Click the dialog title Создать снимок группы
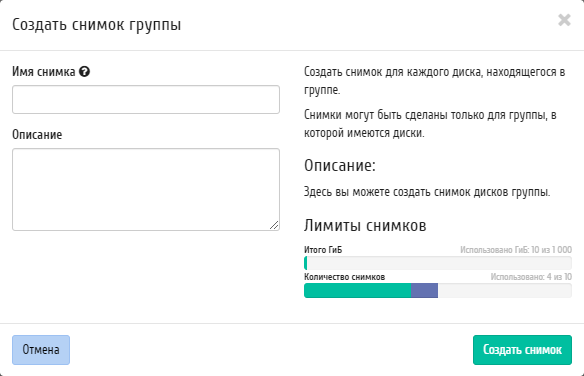Image resolution: width=584 pixels, height=376 pixels. [x=96, y=25]
